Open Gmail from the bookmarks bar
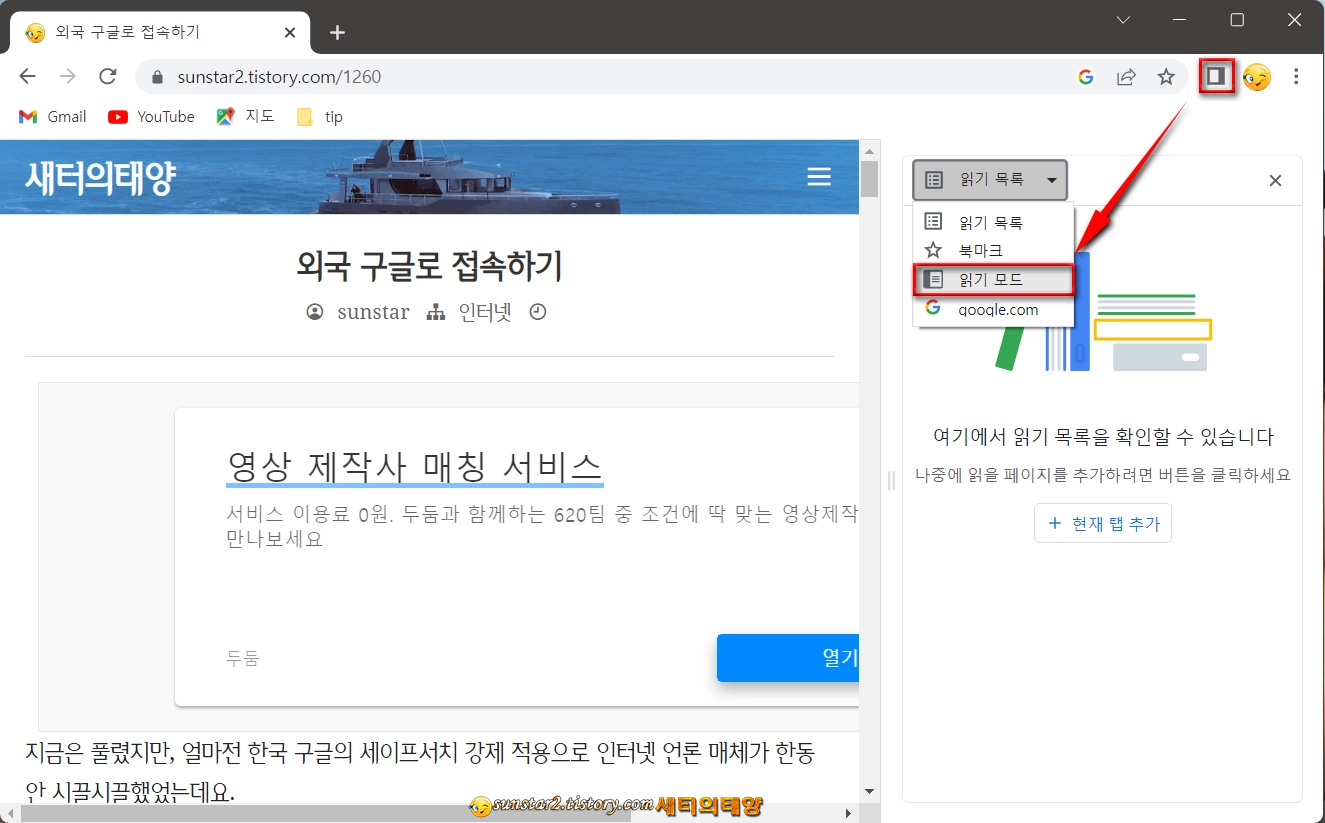The image size is (1325, 823). [x=51, y=116]
